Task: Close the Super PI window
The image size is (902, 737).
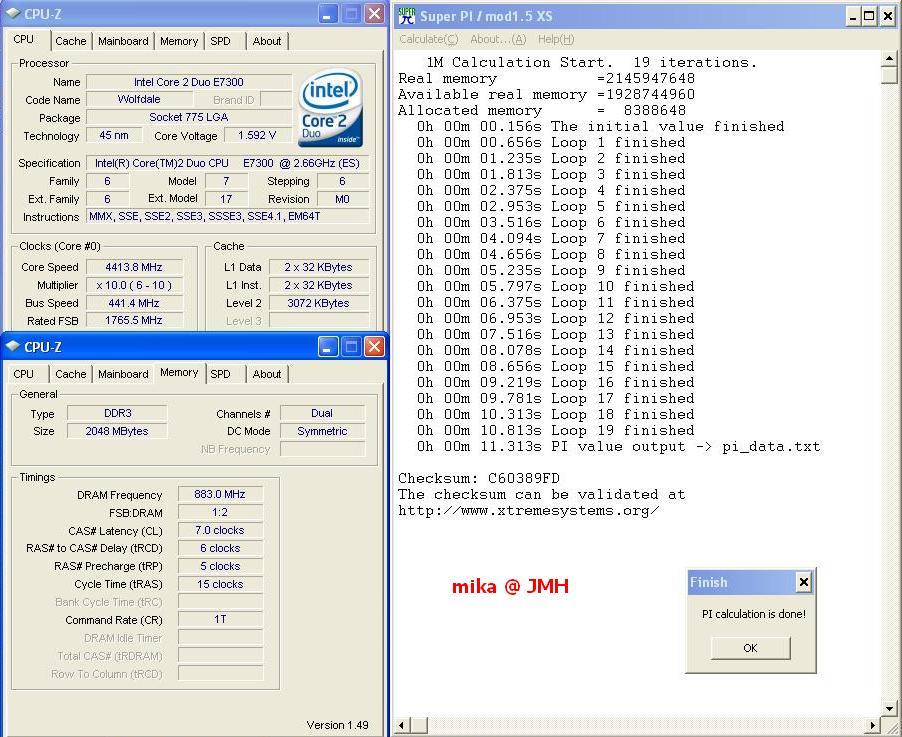Action: point(888,16)
